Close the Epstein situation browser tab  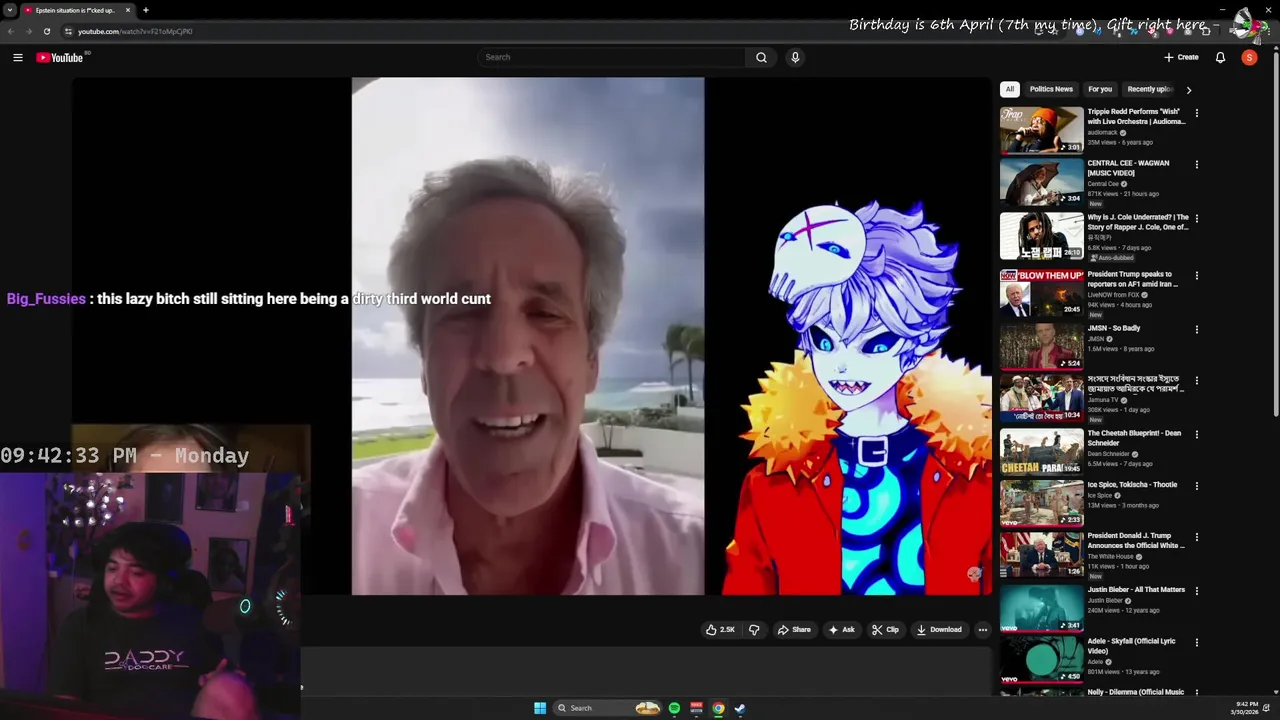click(x=128, y=10)
